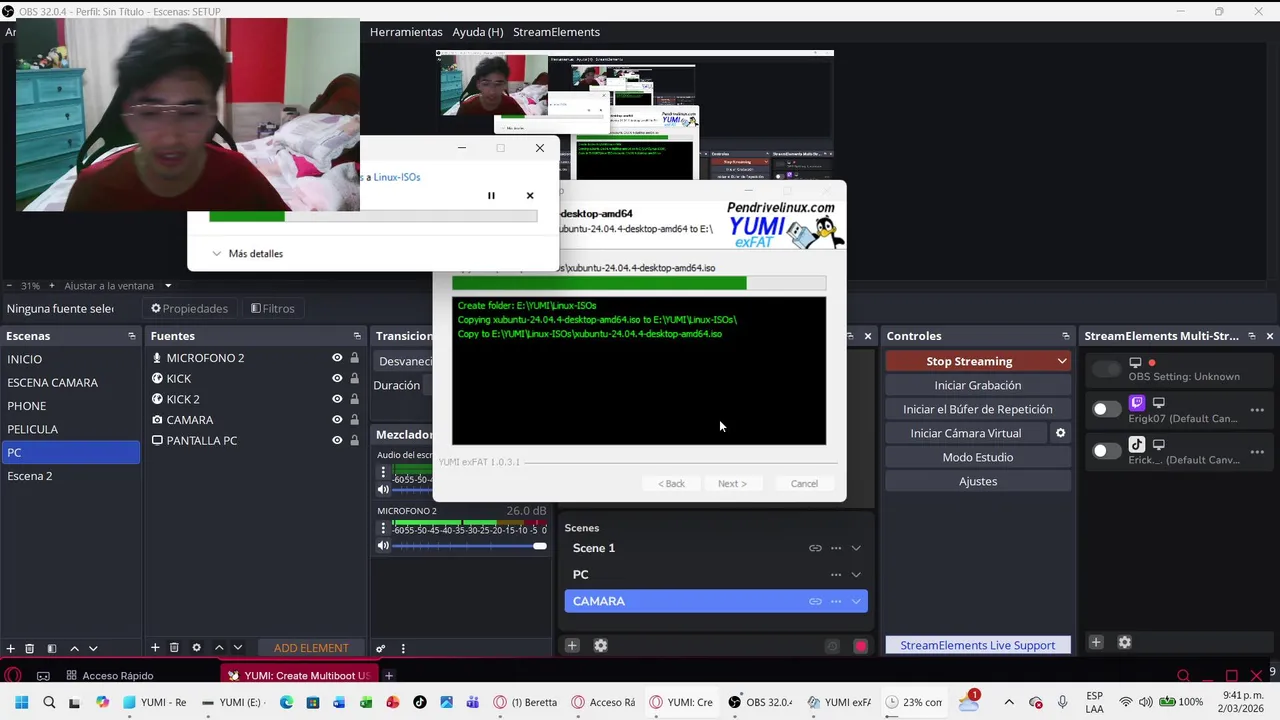Open Multi-Stream panel settings gear
The height and width of the screenshot is (720, 1280).
point(1124,642)
